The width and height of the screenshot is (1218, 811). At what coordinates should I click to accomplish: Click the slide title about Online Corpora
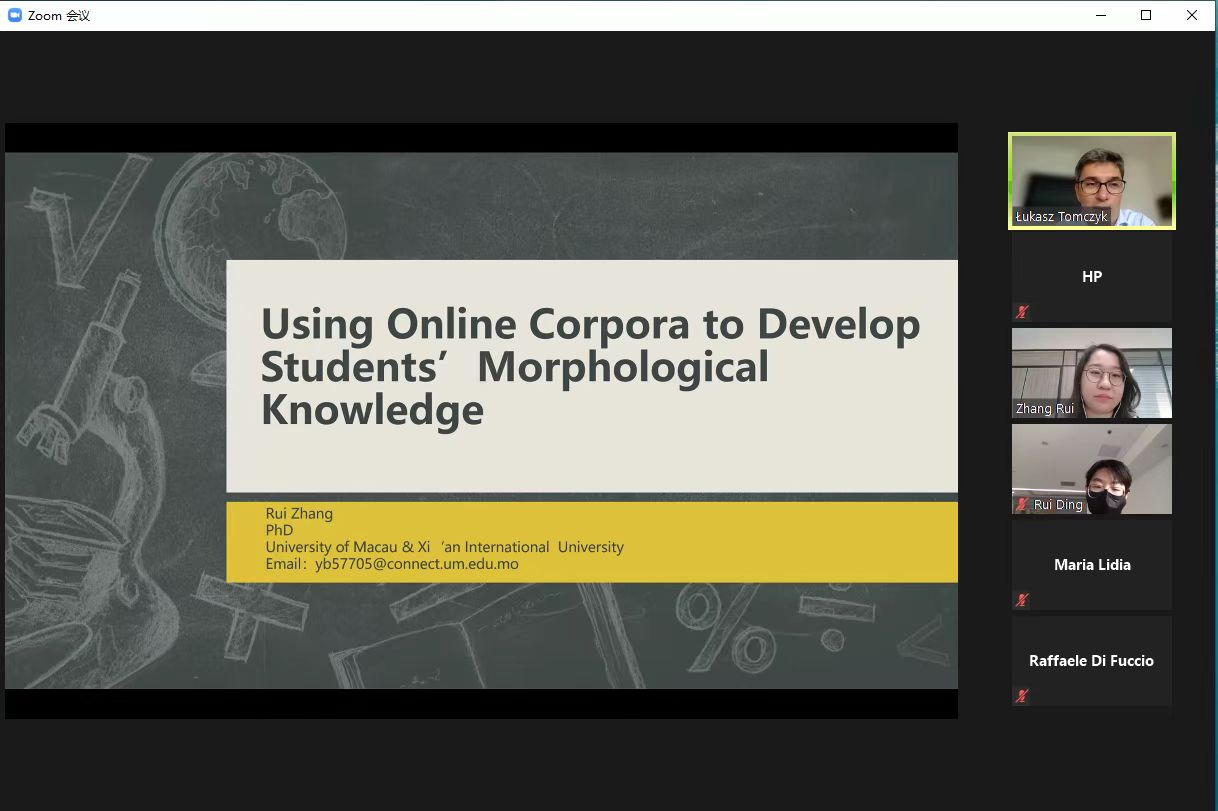(590, 366)
